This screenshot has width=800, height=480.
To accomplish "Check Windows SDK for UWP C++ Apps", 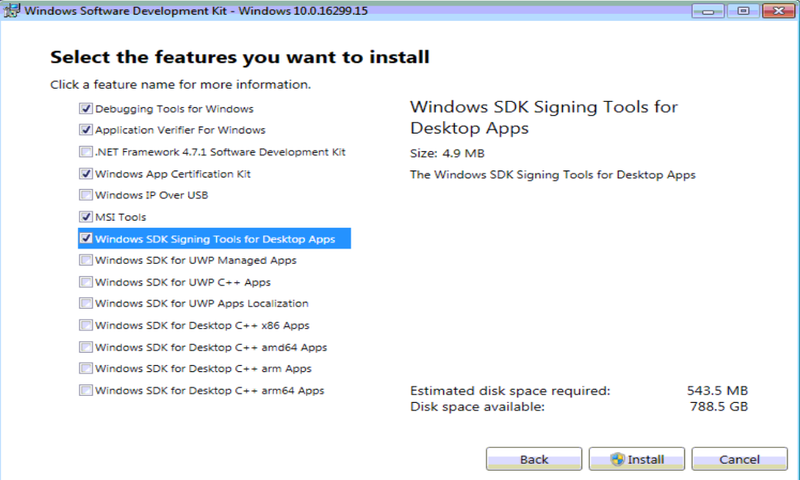I will [86, 282].
